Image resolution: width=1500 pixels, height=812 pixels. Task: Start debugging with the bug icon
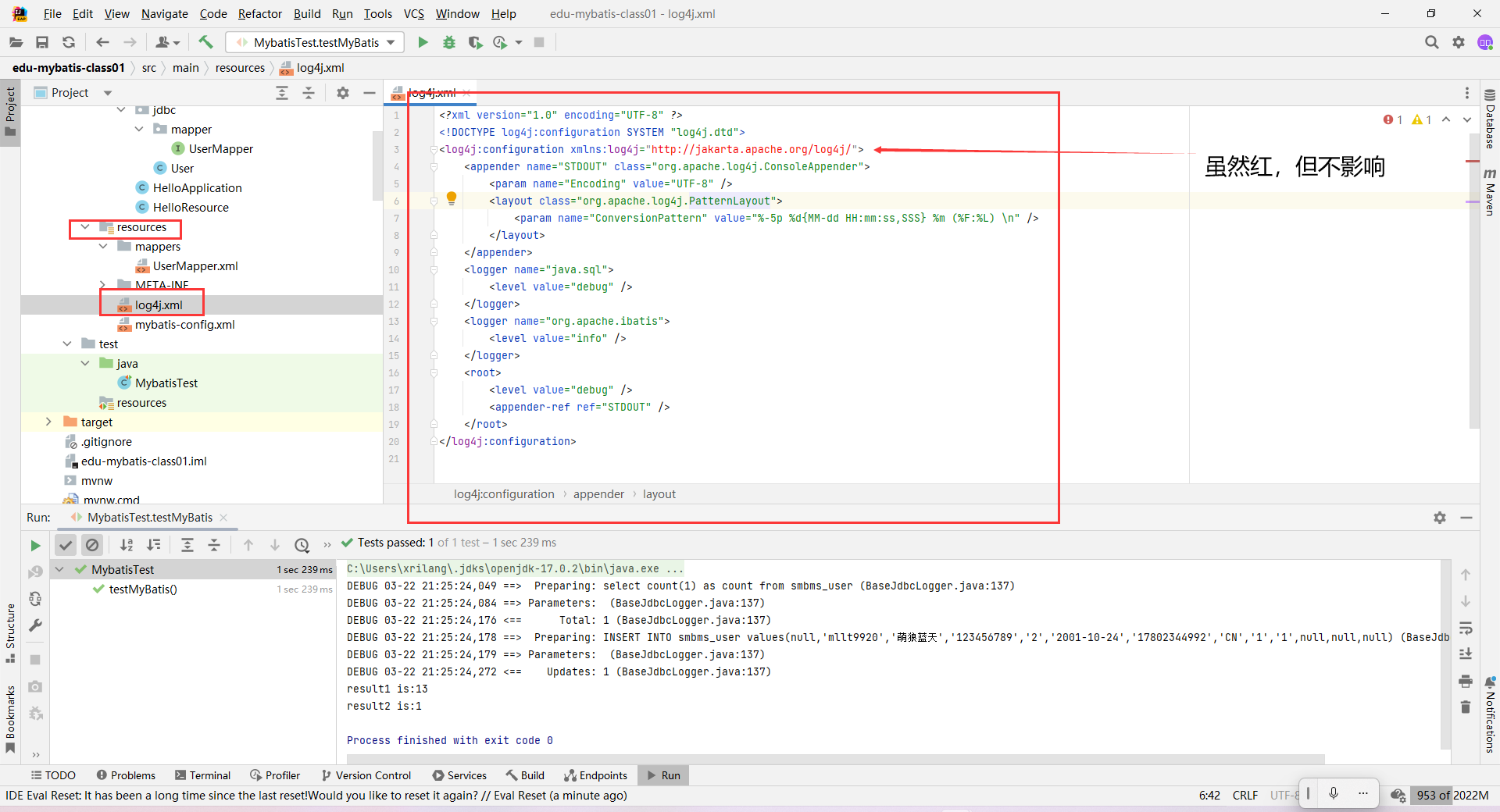[449, 42]
